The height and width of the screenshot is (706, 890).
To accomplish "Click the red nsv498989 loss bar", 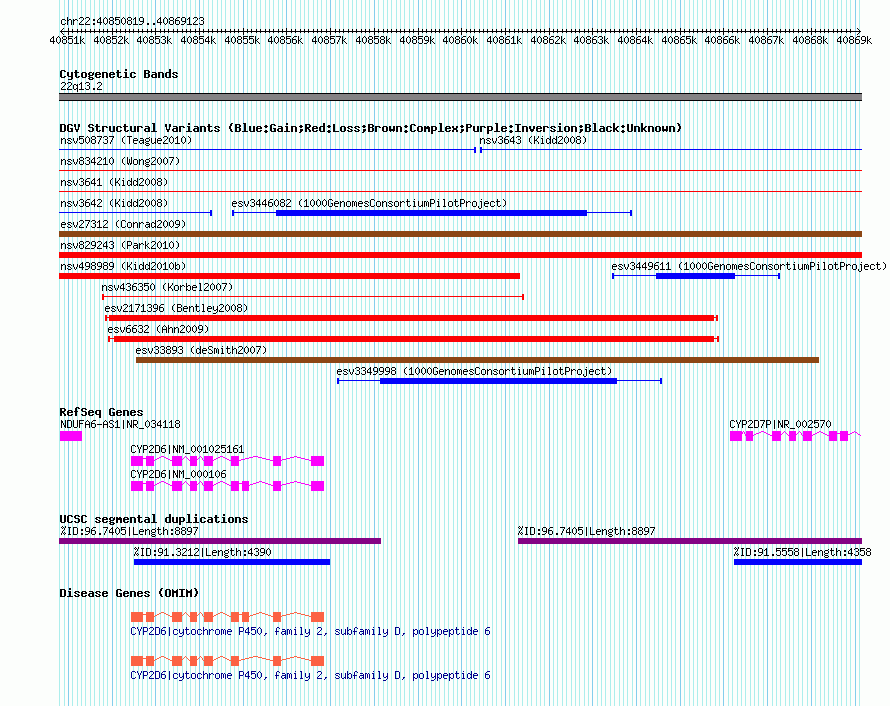I will [289, 276].
